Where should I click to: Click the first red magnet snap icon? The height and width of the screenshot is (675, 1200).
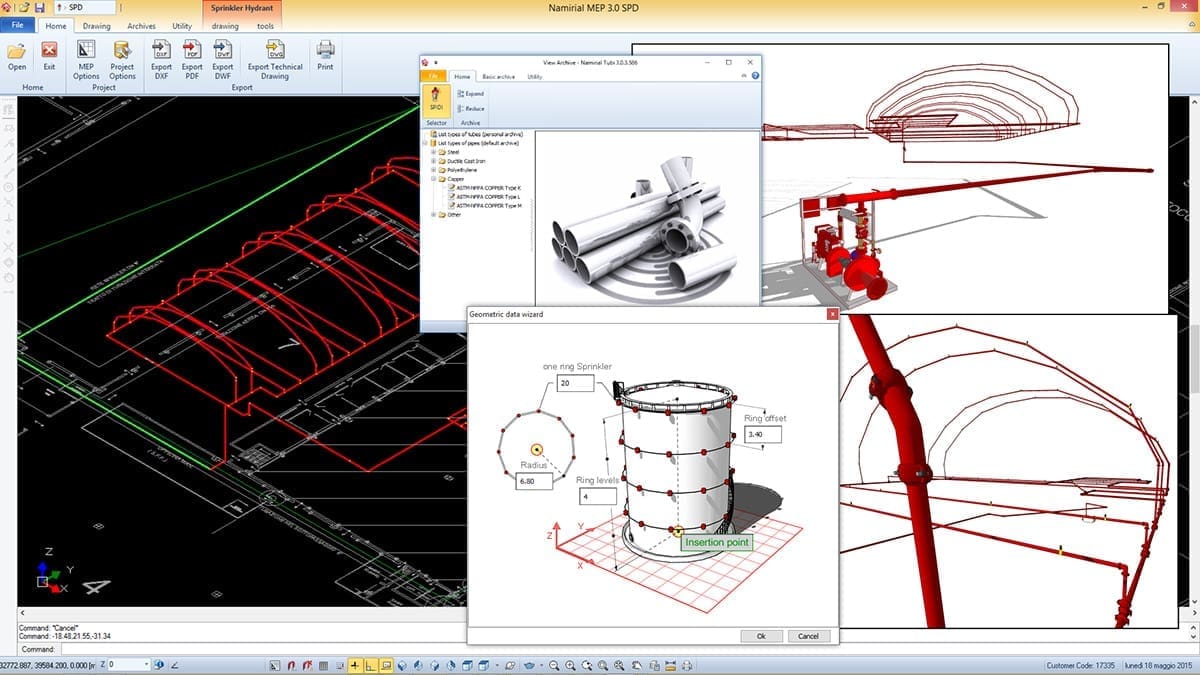point(291,665)
